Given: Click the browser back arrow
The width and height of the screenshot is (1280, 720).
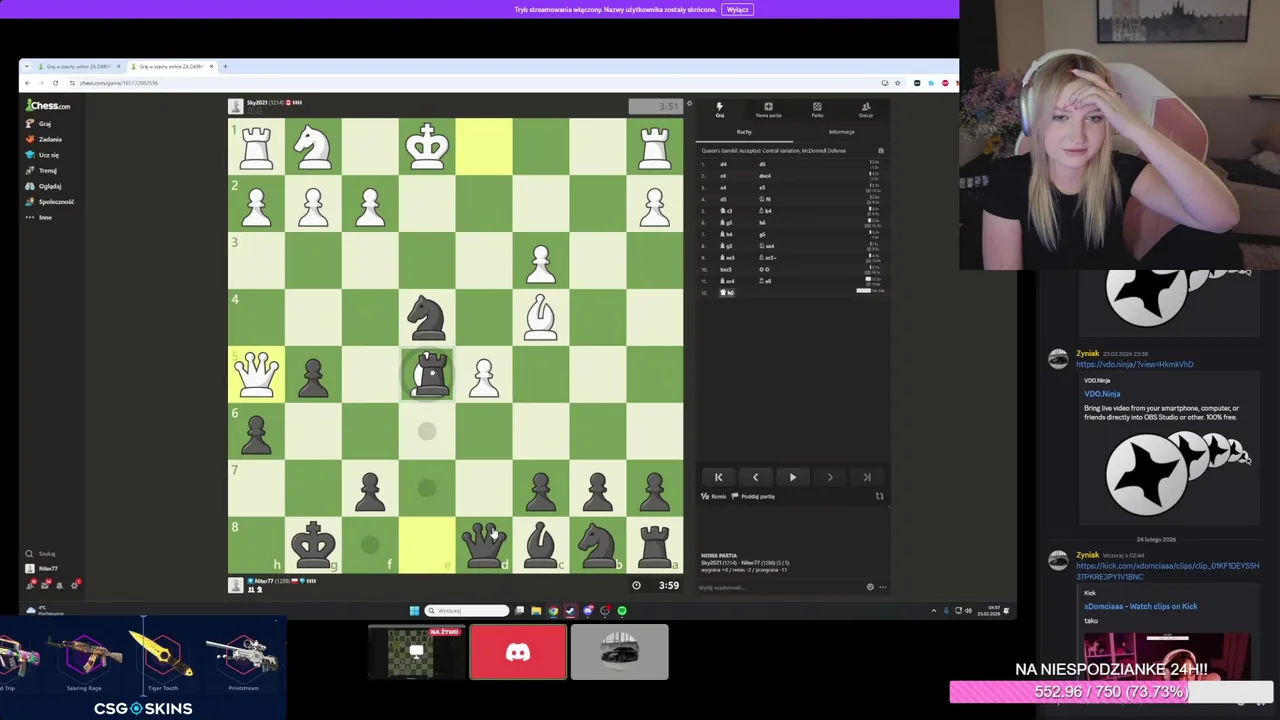Looking at the screenshot, I should point(29,83).
